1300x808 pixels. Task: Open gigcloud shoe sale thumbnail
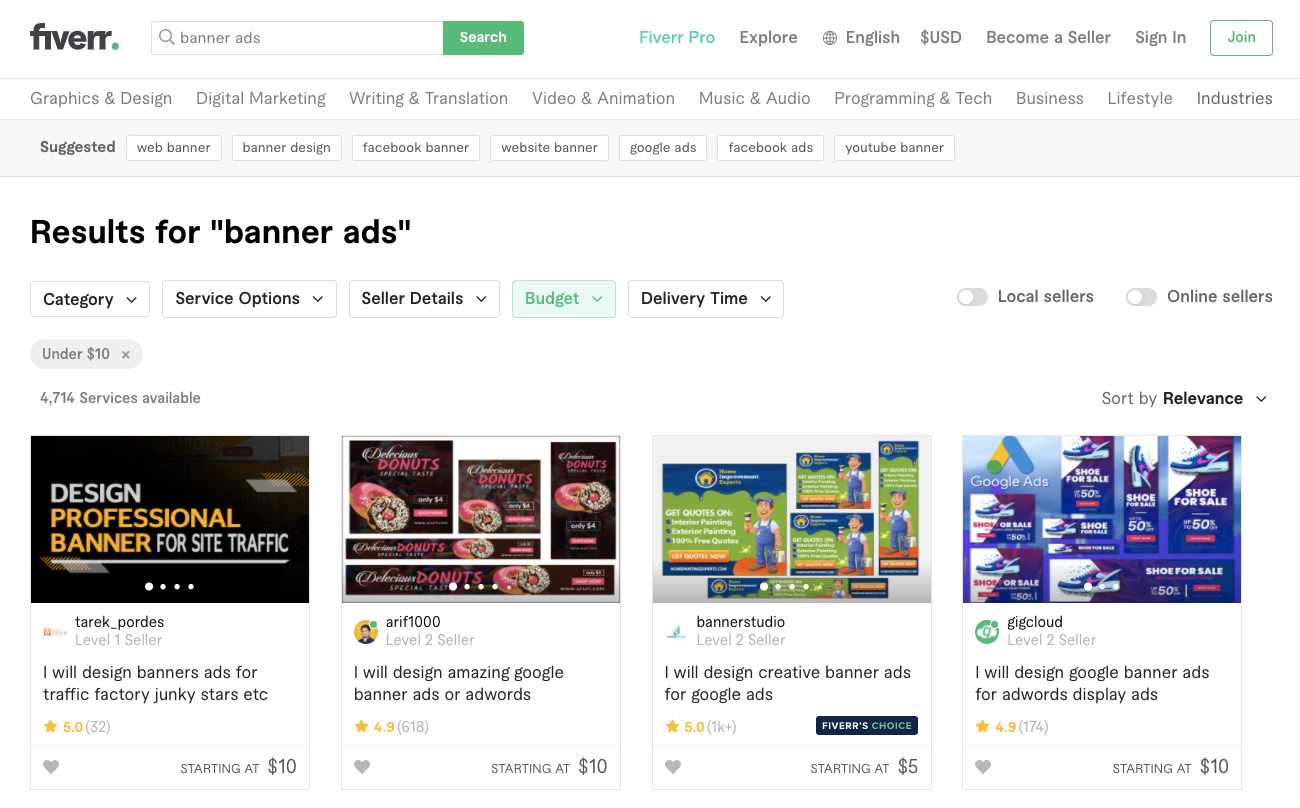[1102, 519]
